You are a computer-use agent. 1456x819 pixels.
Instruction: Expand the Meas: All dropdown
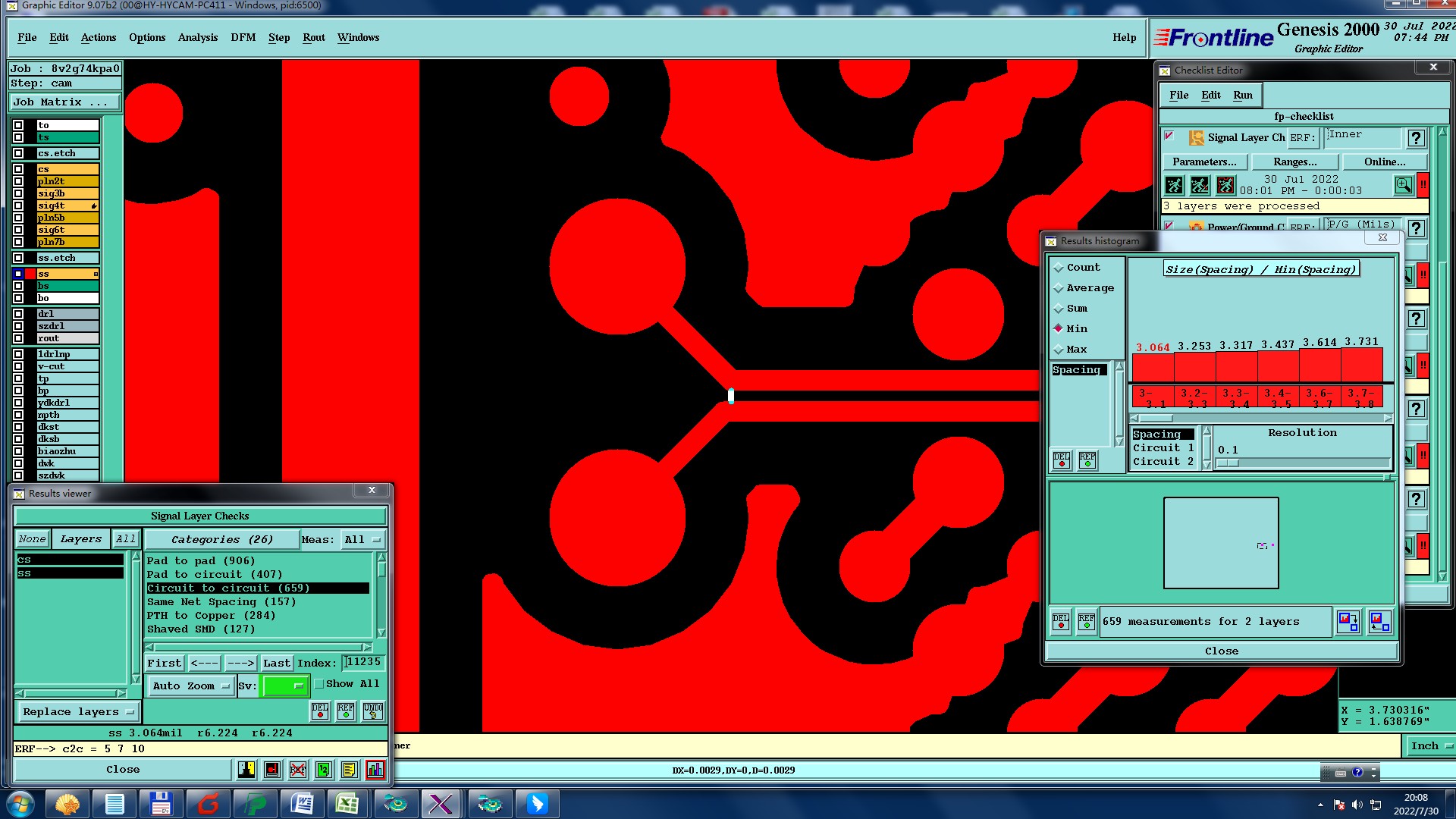[363, 540]
